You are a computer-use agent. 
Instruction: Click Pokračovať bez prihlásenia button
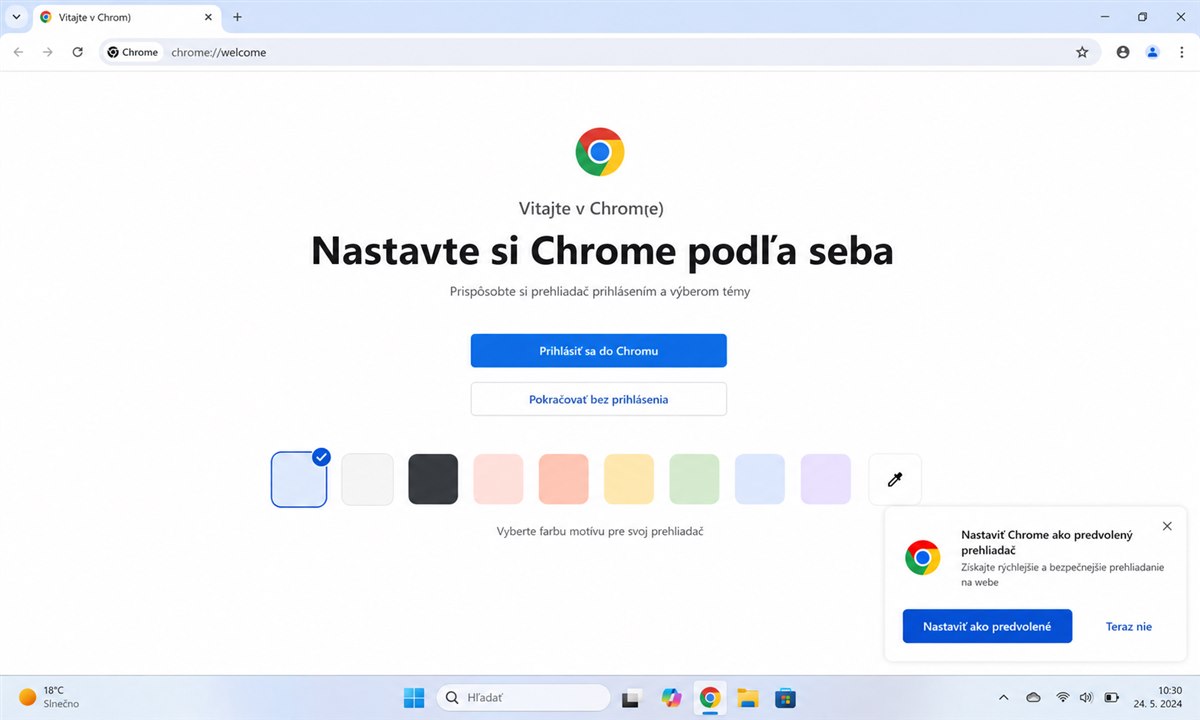(x=598, y=399)
